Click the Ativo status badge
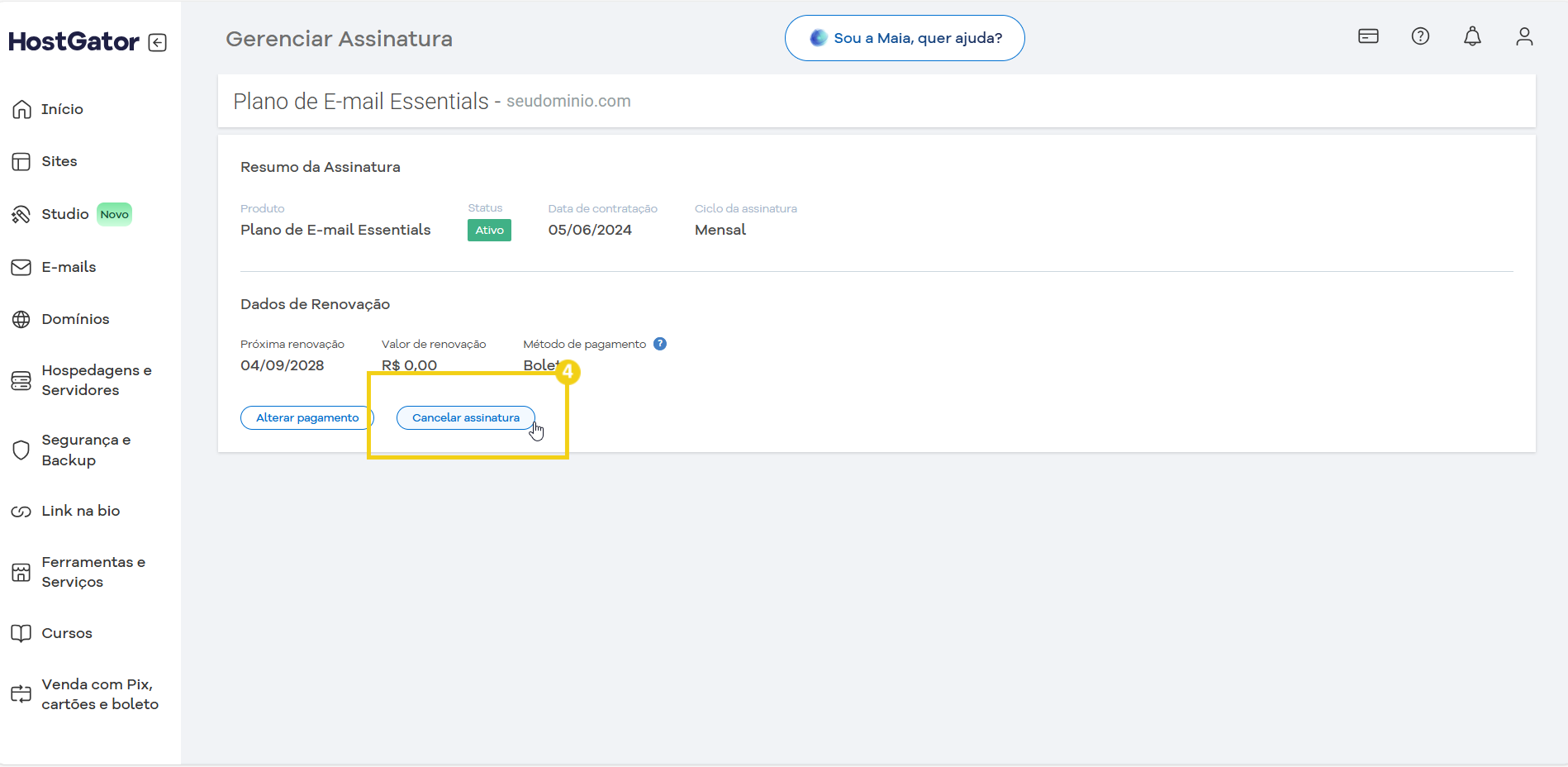1568x767 pixels. [x=489, y=230]
